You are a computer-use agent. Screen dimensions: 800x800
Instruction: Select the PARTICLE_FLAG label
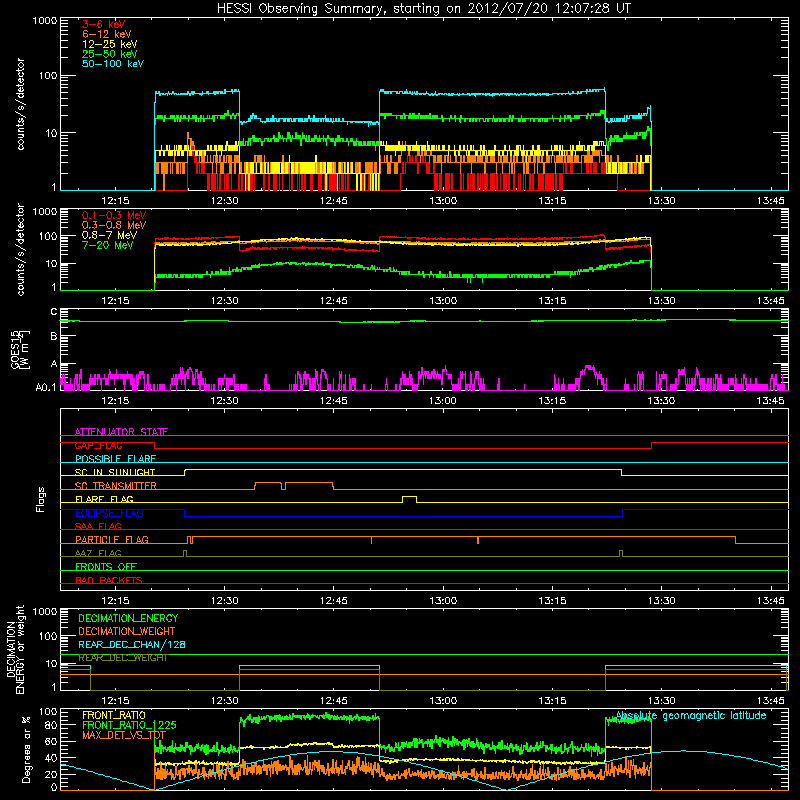pos(112,540)
